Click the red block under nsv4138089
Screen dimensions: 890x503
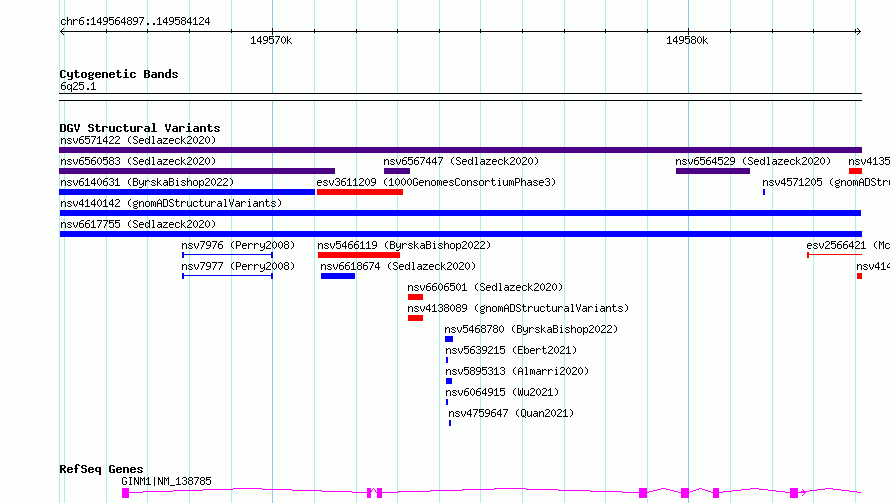(415, 318)
